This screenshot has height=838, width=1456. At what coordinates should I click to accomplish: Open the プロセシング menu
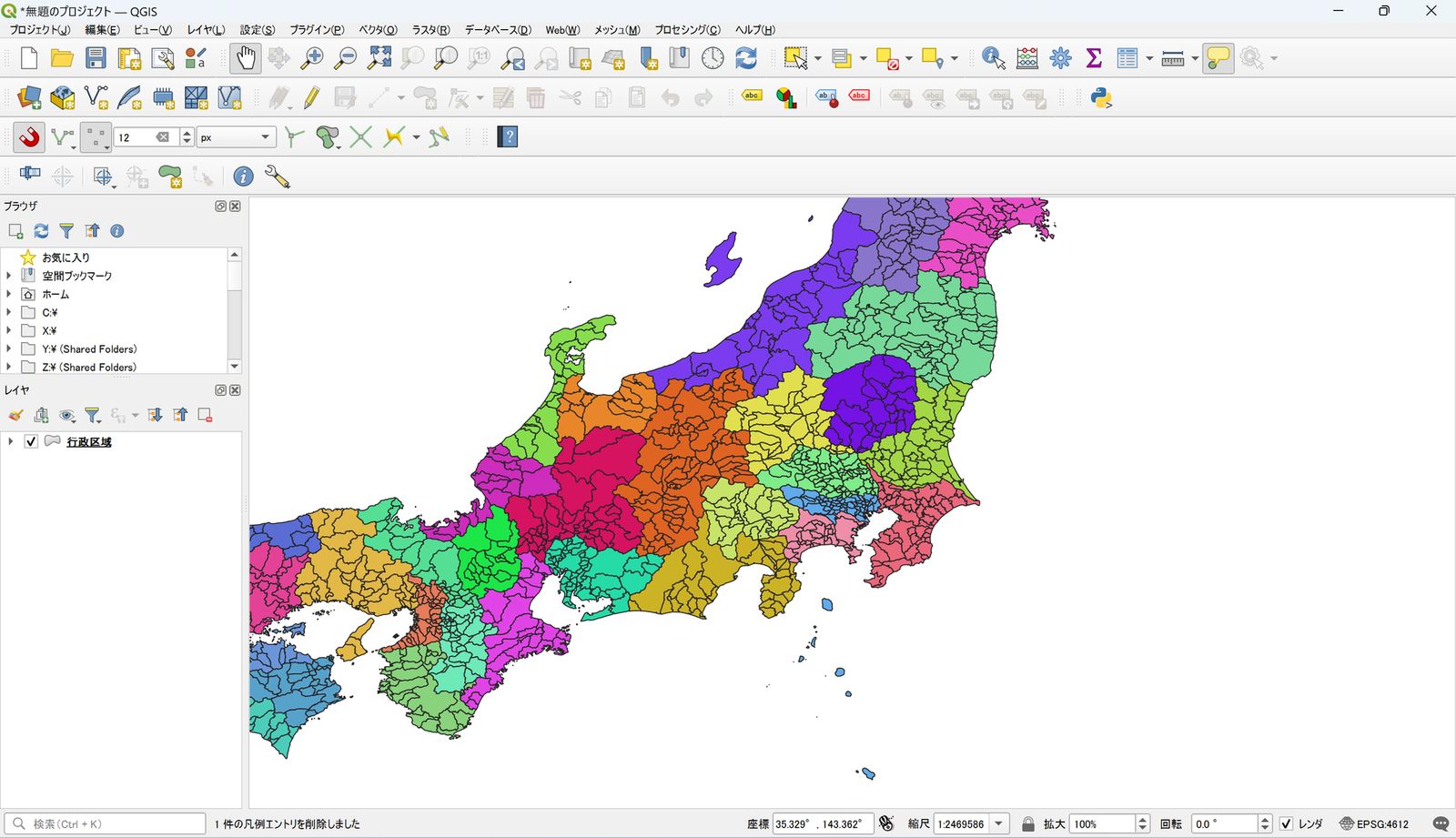tap(687, 30)
